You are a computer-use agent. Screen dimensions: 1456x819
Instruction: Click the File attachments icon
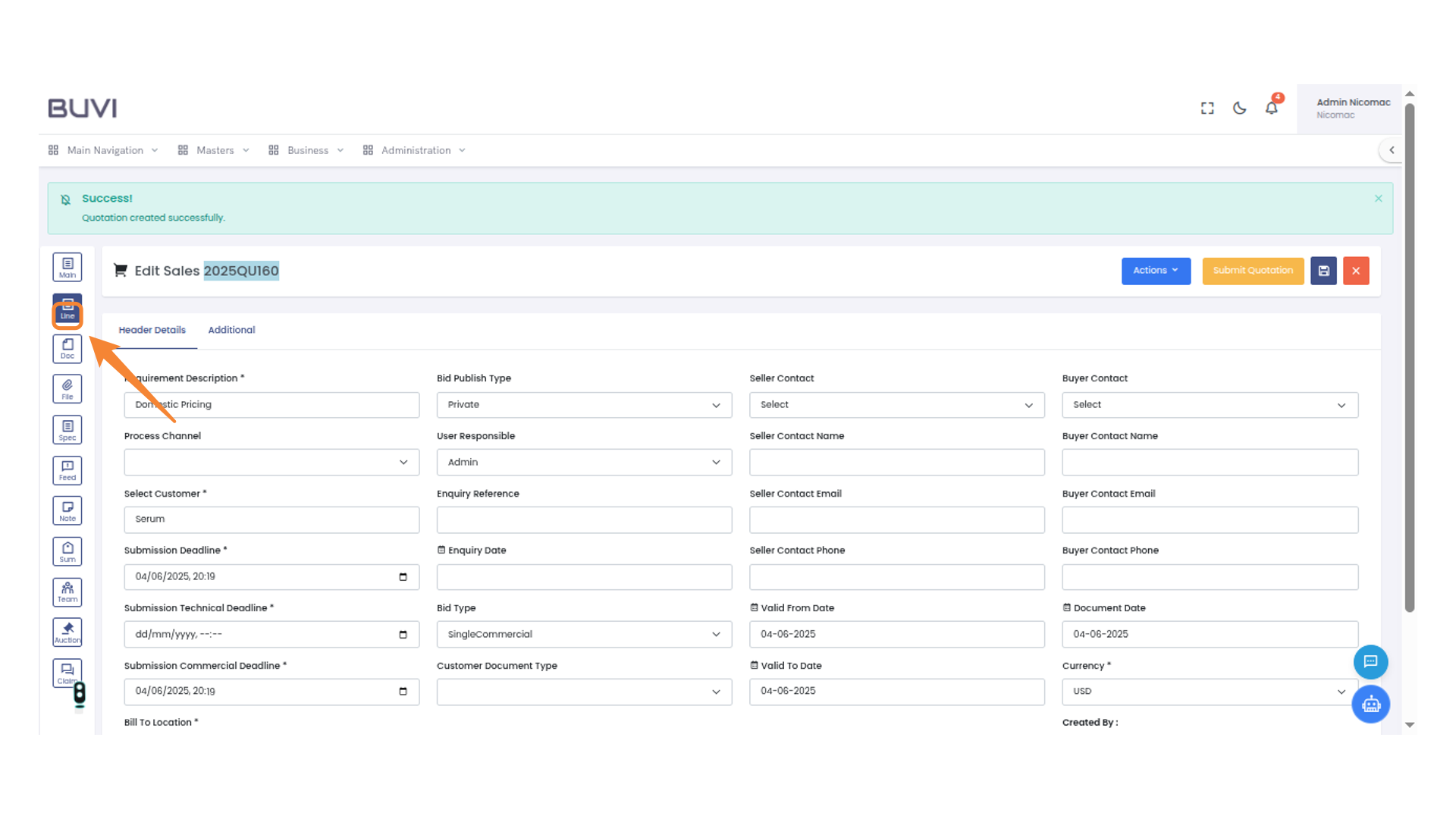[67, 388]
